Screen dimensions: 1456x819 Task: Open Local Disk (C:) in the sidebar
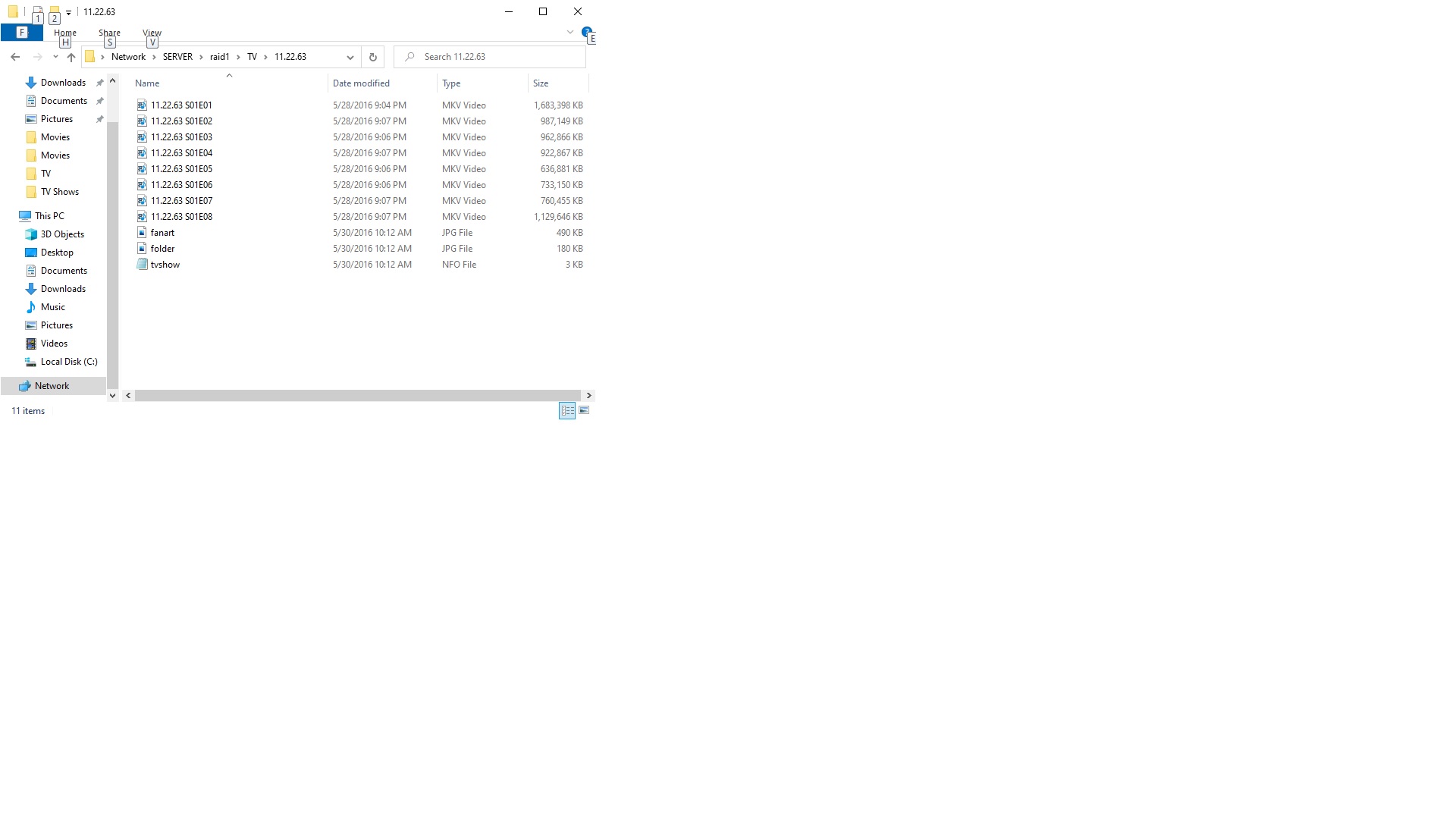tap(68, 362)
